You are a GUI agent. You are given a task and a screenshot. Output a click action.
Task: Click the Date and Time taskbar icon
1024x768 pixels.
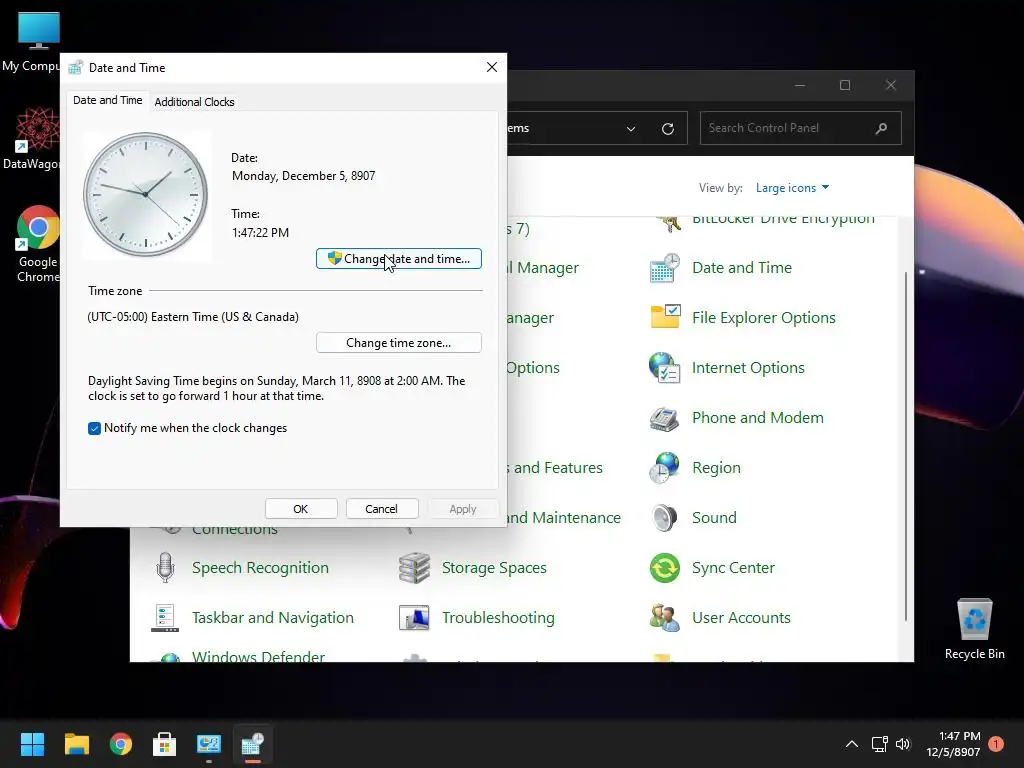click(253, 744)
